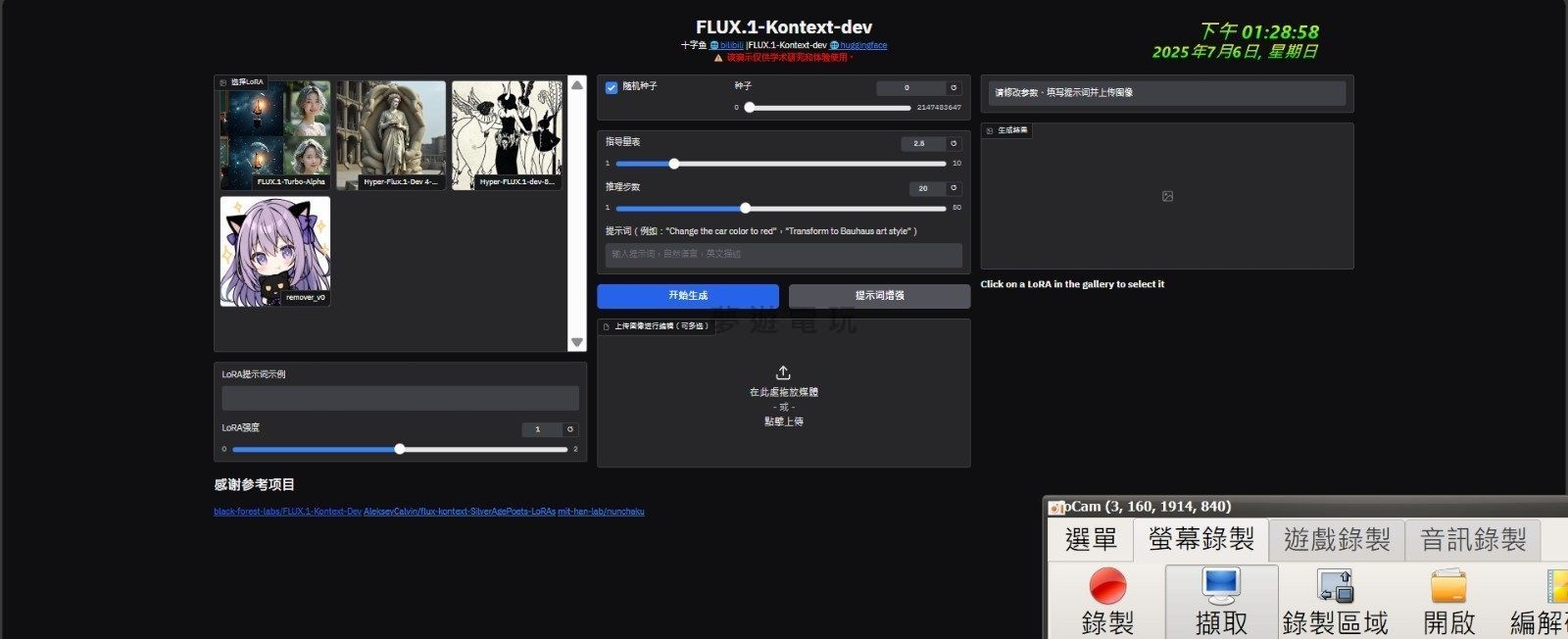Image resolution: width=1568 pixels, height=639 pixels.
Task: Click the seed (种子) slider track
Action: 828,108
